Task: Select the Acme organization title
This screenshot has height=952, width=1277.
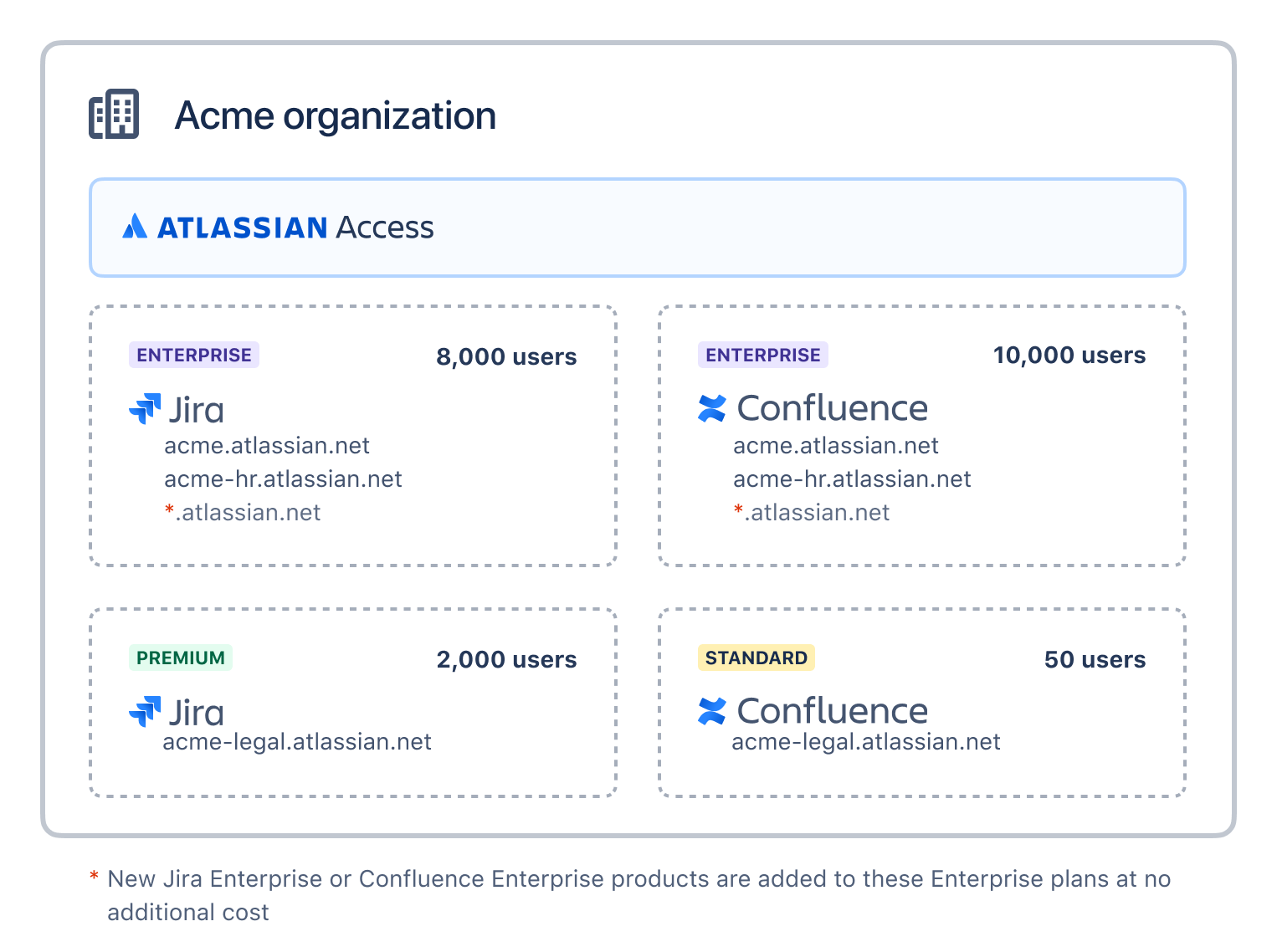Action: pyautogui.click(x=335, y=115)
